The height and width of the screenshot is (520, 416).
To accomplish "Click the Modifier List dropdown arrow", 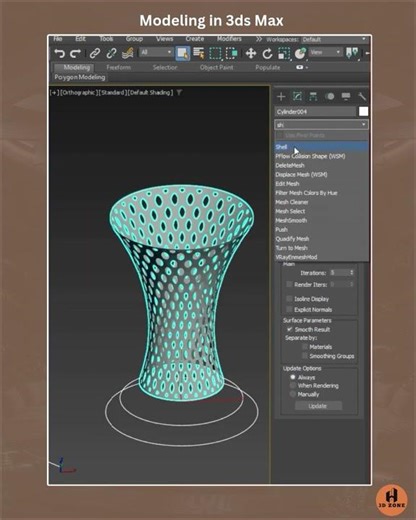I will click(x=363, y=125).
